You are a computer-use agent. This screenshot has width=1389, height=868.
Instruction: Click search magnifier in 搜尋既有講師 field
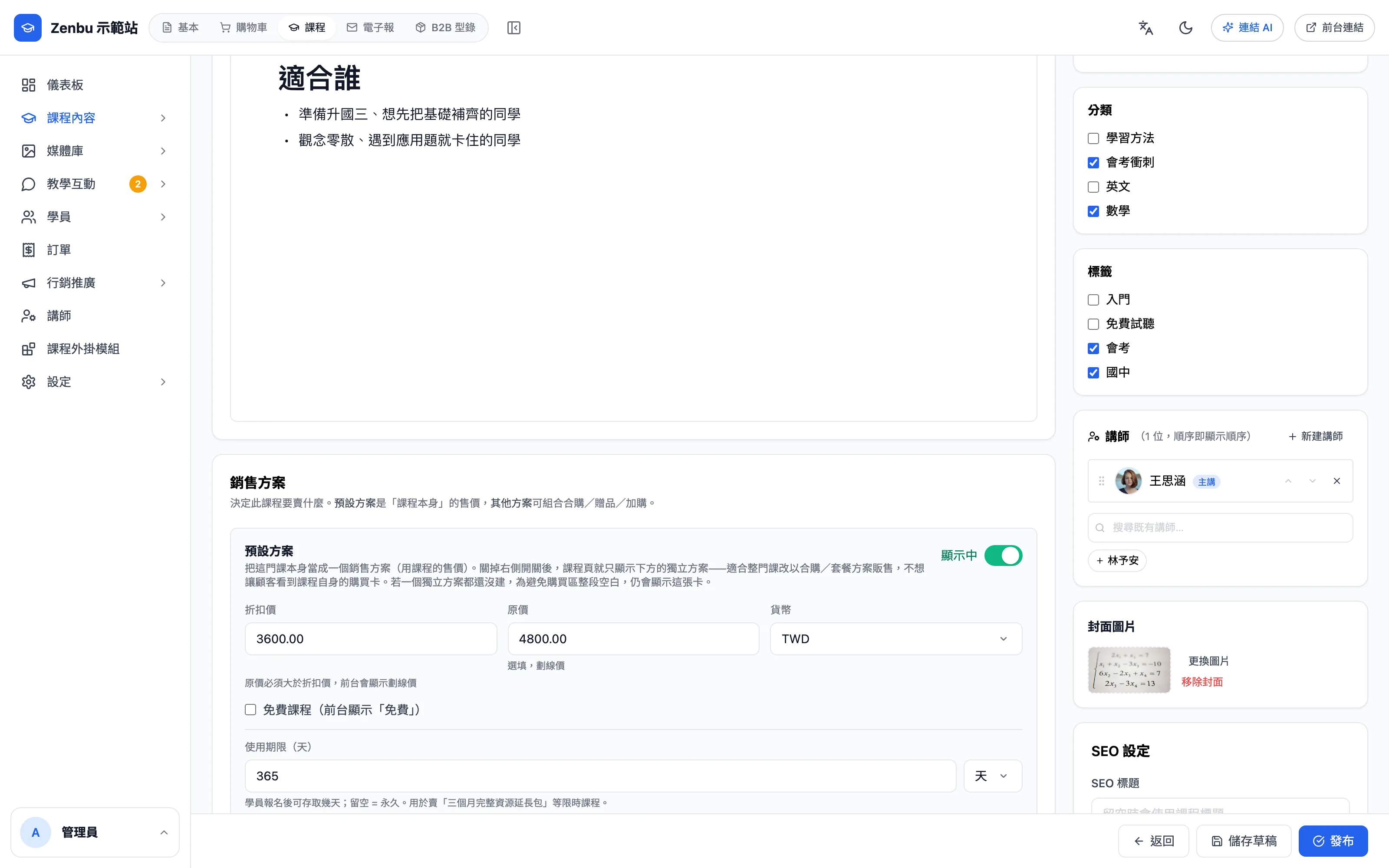tap(1100, 528)
